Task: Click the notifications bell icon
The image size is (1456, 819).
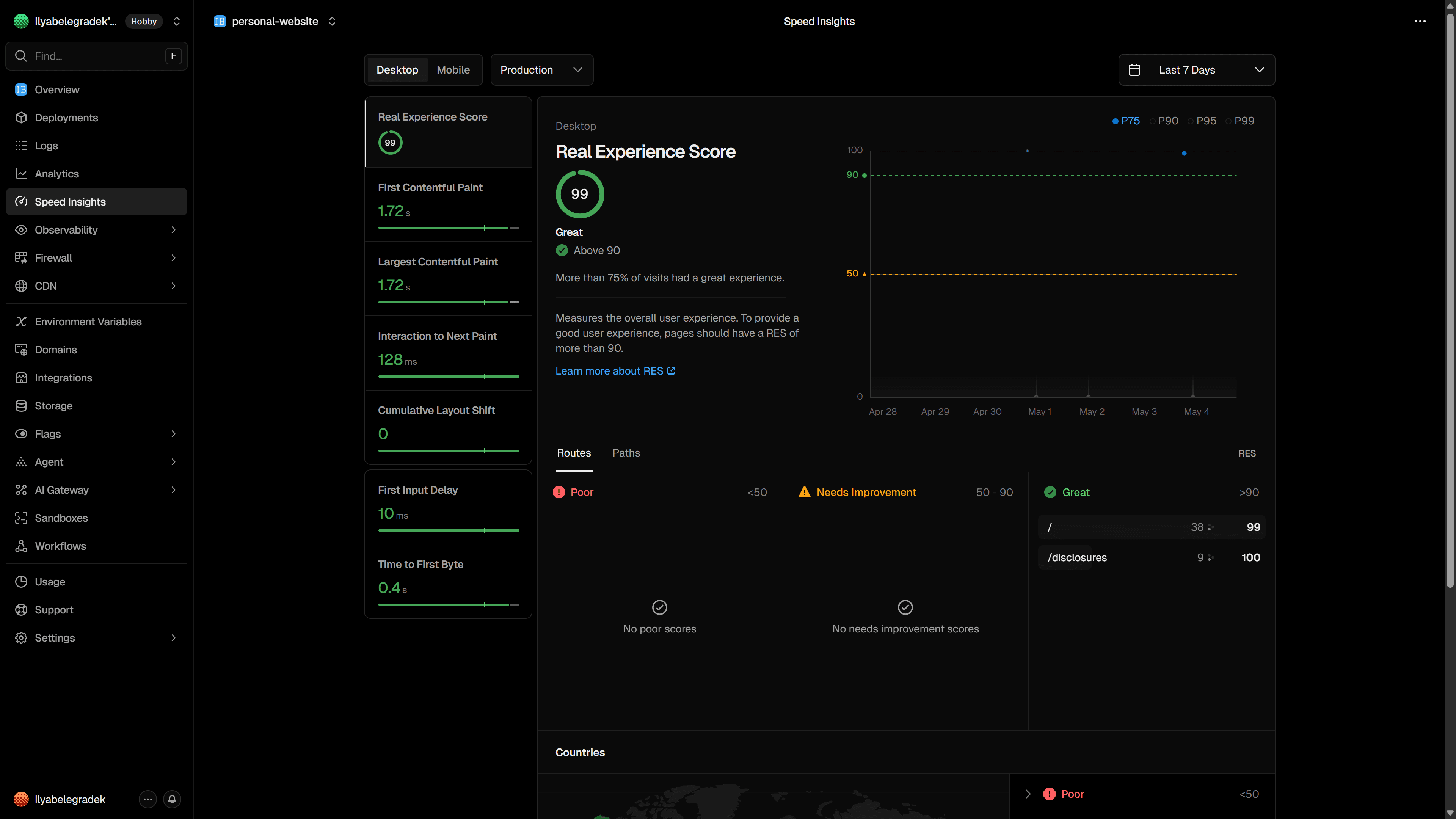Action: pos(172,799)
